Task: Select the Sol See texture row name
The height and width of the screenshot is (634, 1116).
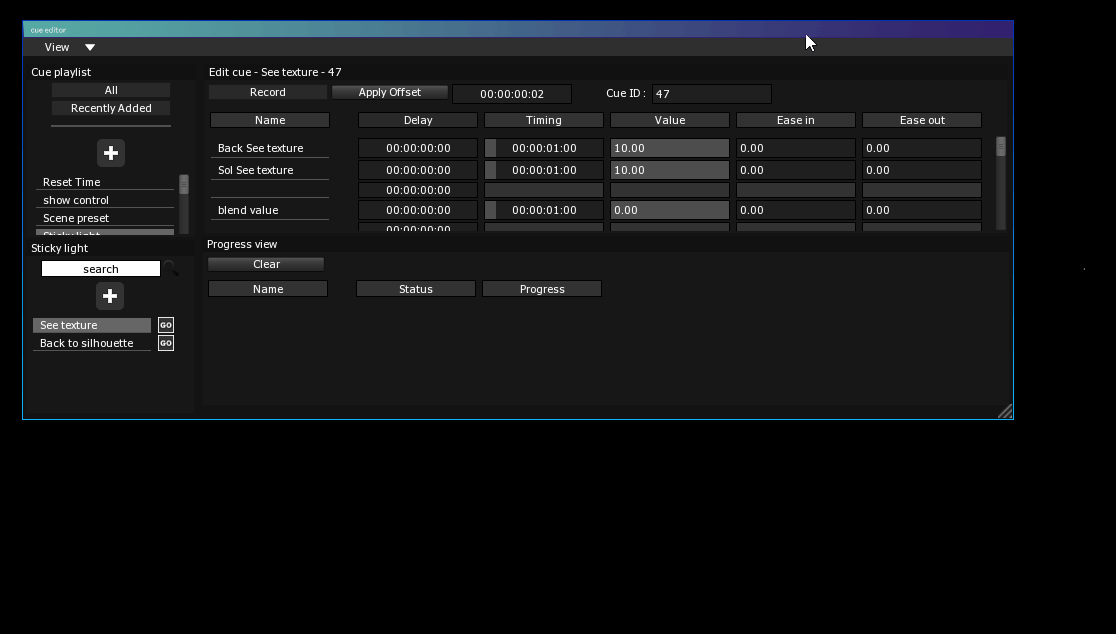Action: (270, 170)
